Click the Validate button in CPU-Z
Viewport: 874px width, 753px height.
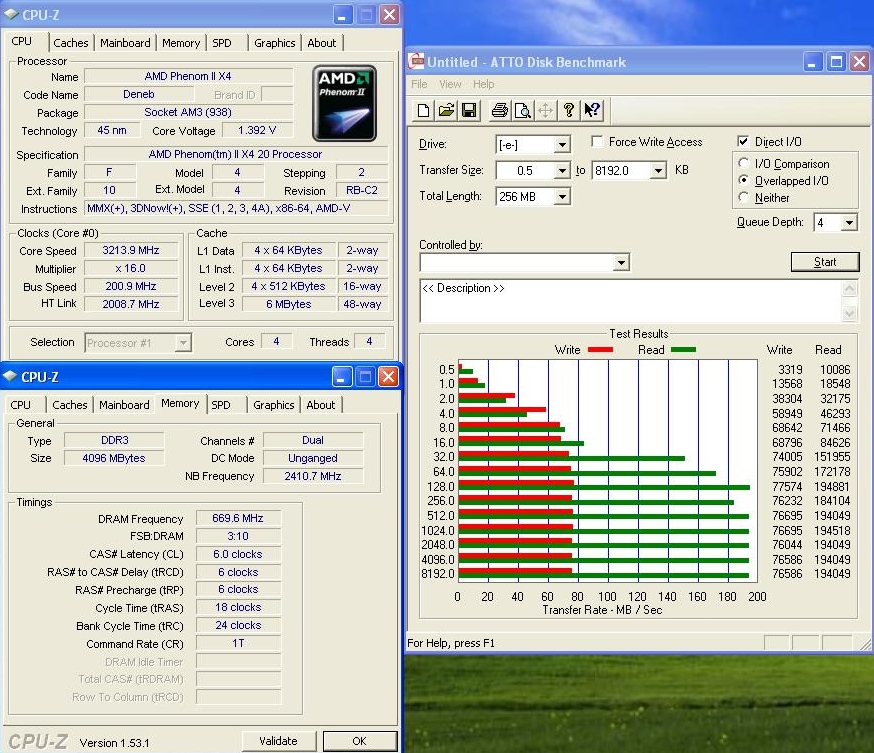(278, 741)
